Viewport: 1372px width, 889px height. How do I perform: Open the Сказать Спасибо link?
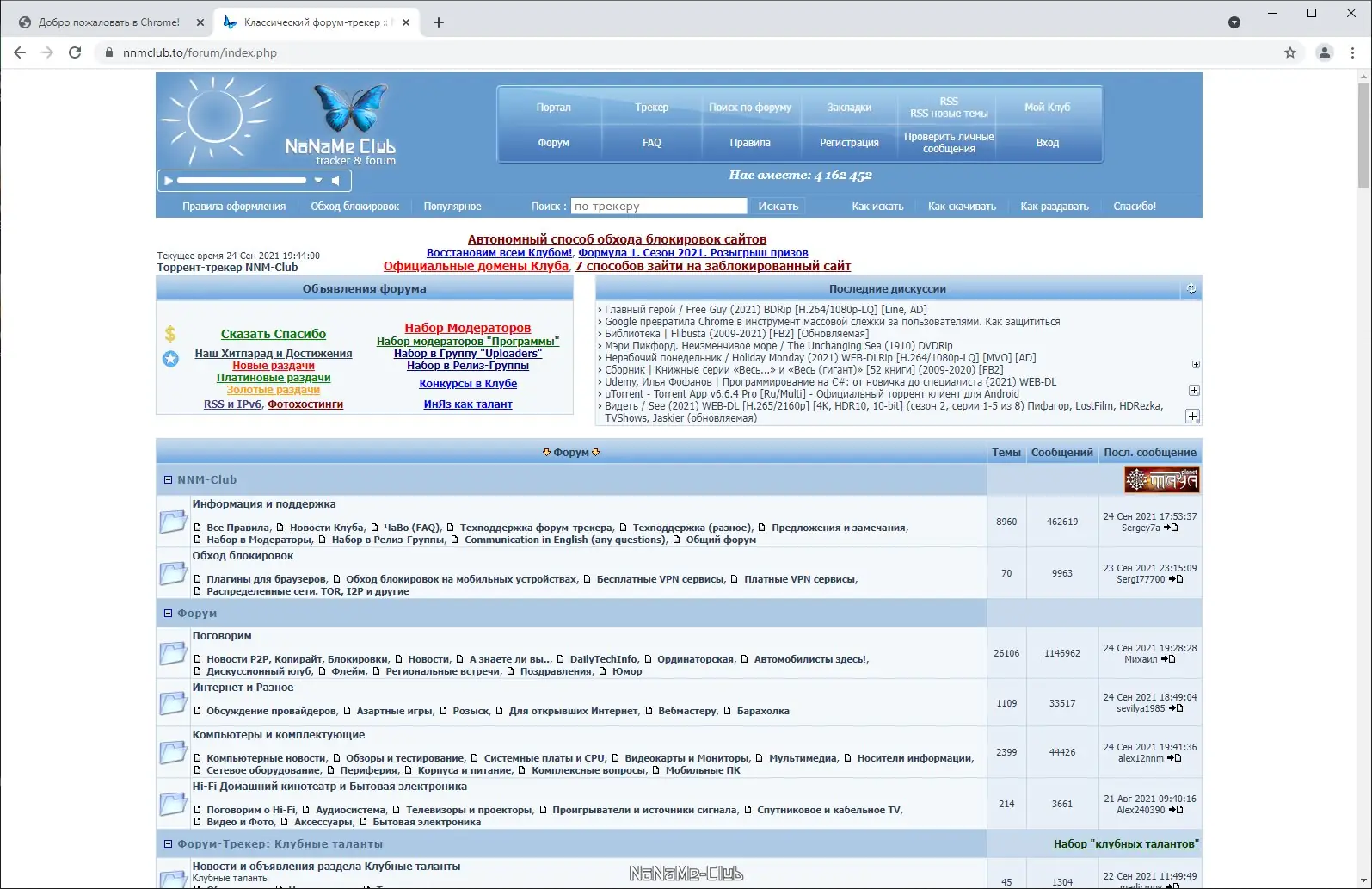click(274, 334)
